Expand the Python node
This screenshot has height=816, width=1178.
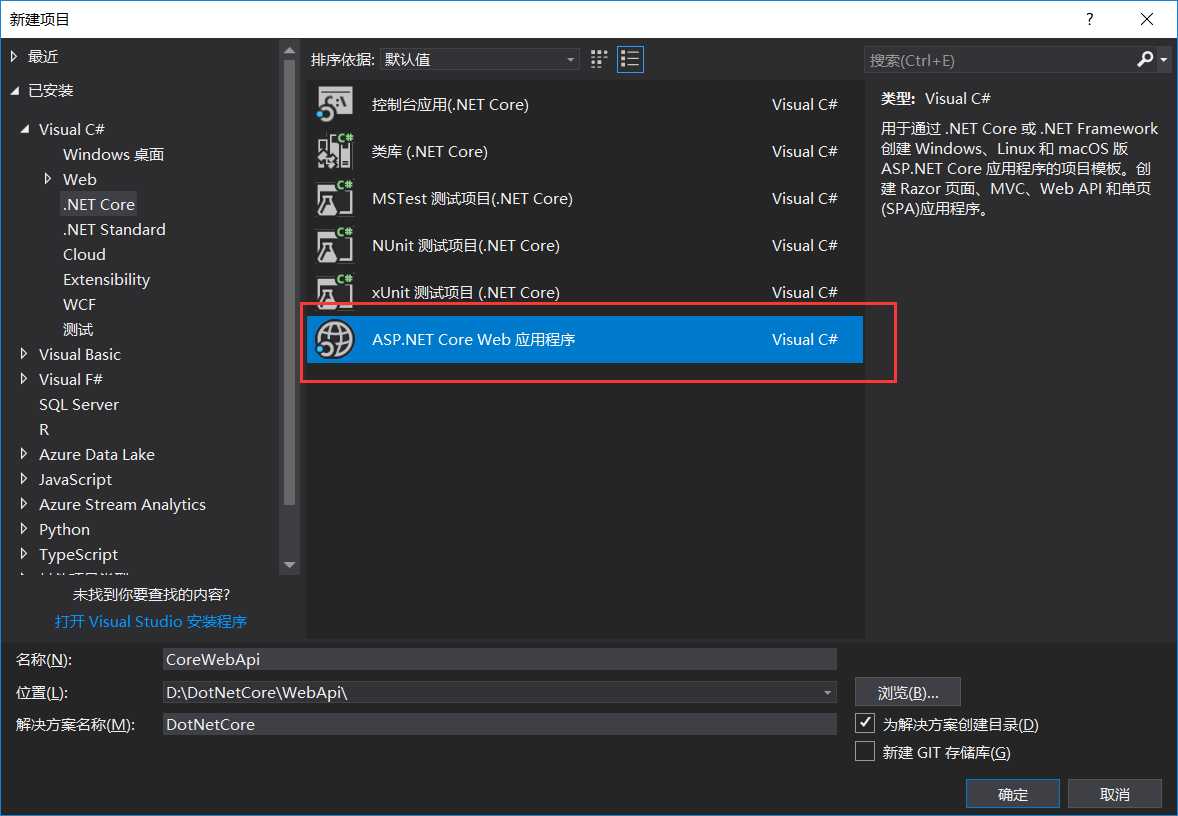coord(24,529)
